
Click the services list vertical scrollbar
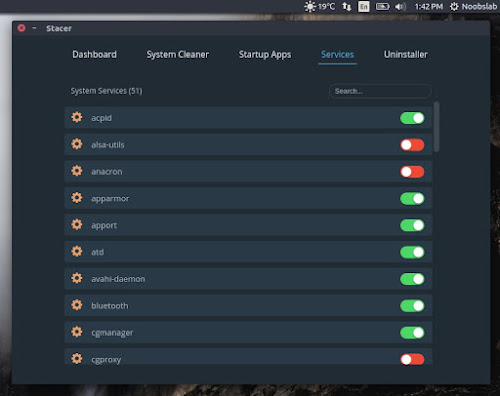click(x=436, y=127)
